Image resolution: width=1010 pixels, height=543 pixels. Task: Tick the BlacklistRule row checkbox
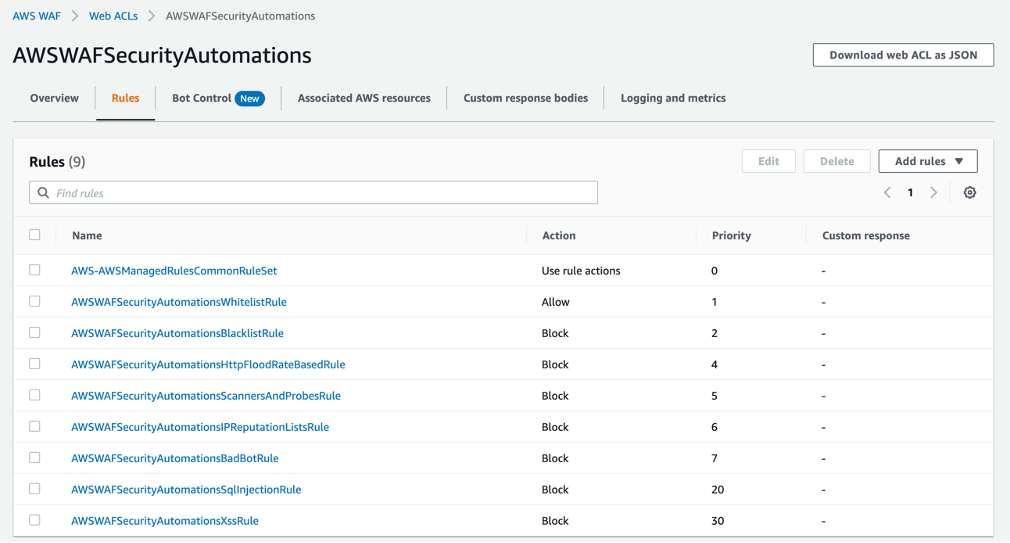point(35,333)
